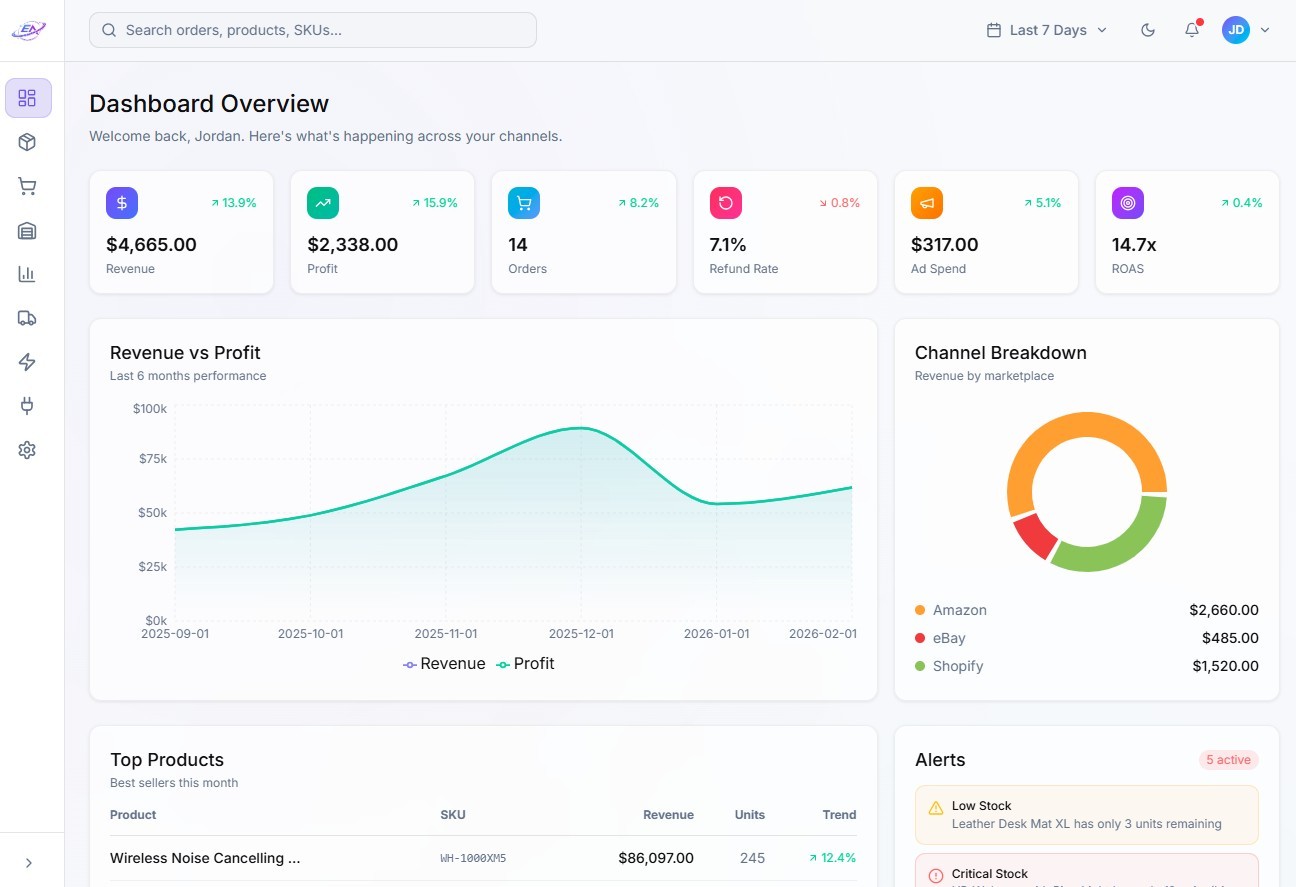Switch to the Dashboard Overview page heading
Viewport: 1296px width, 887px height.
[209, 103]
